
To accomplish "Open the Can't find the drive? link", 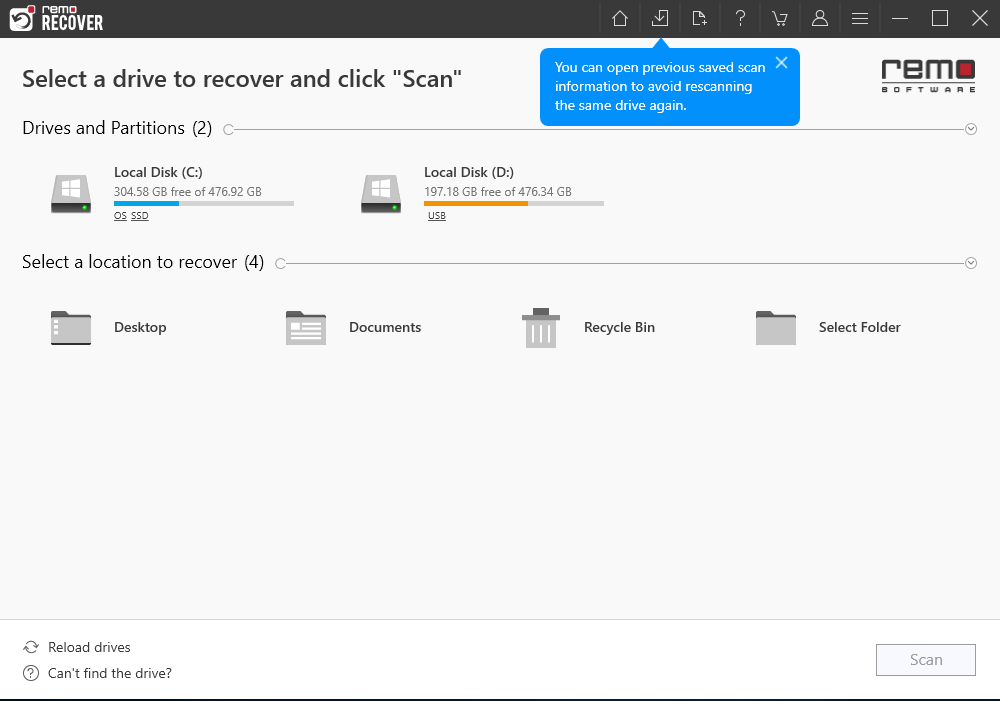I will (110, 674).
